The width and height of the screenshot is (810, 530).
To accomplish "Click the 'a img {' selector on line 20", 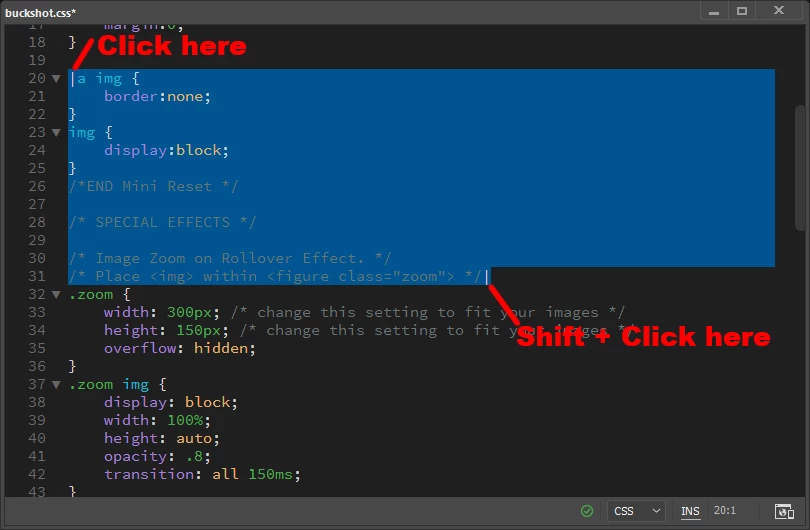I will [108, 79].
